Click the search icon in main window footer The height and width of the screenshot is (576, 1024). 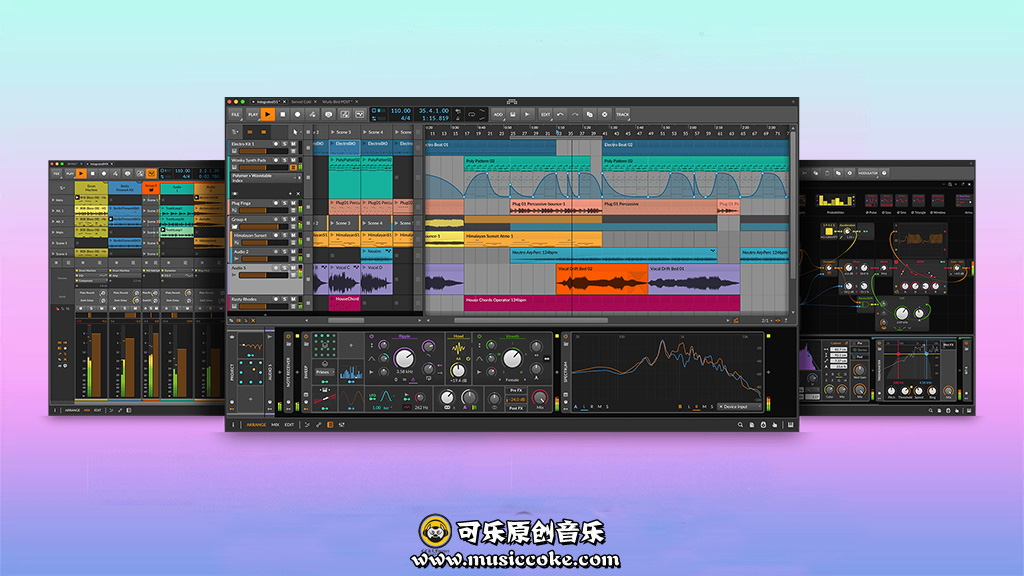[740, 425]
